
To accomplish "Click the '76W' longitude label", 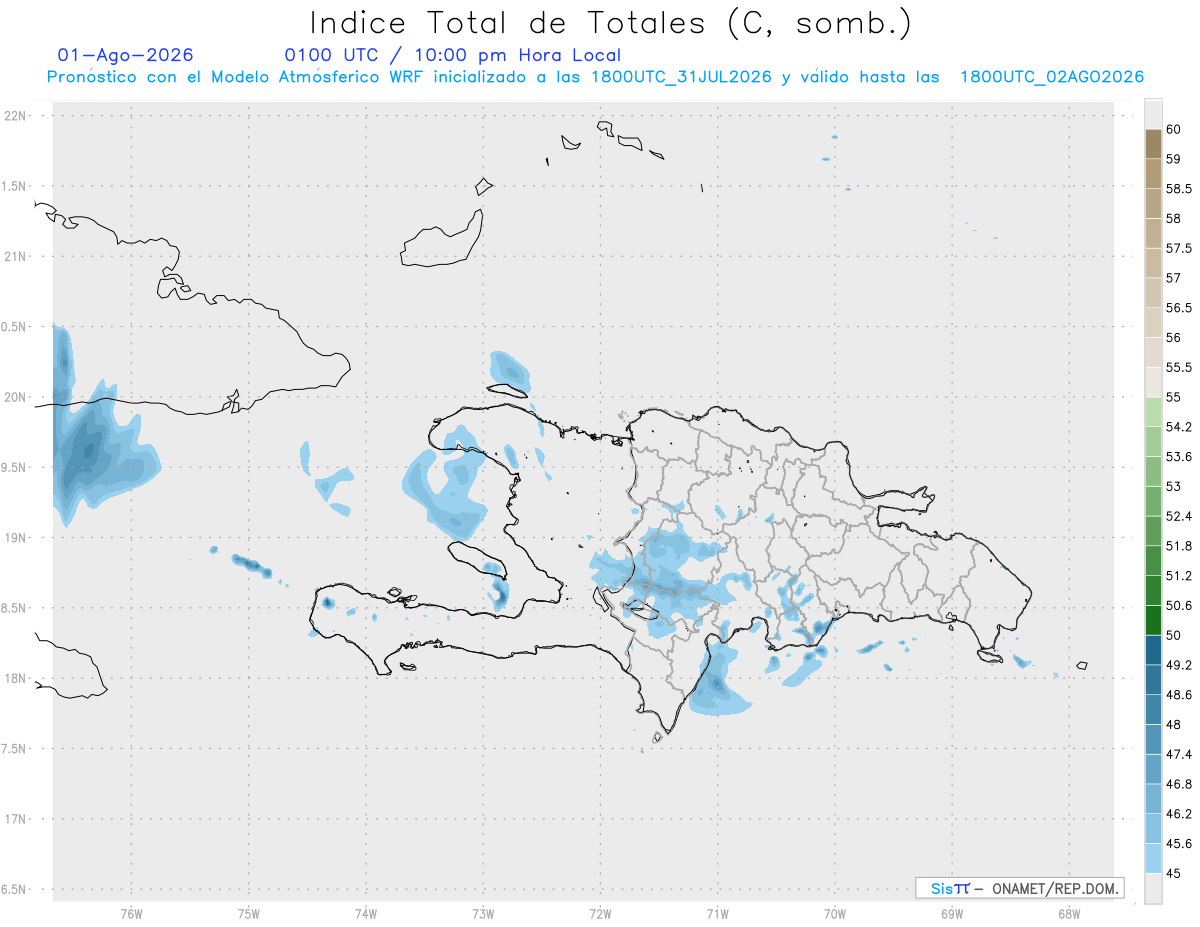I will coord(131,914).
